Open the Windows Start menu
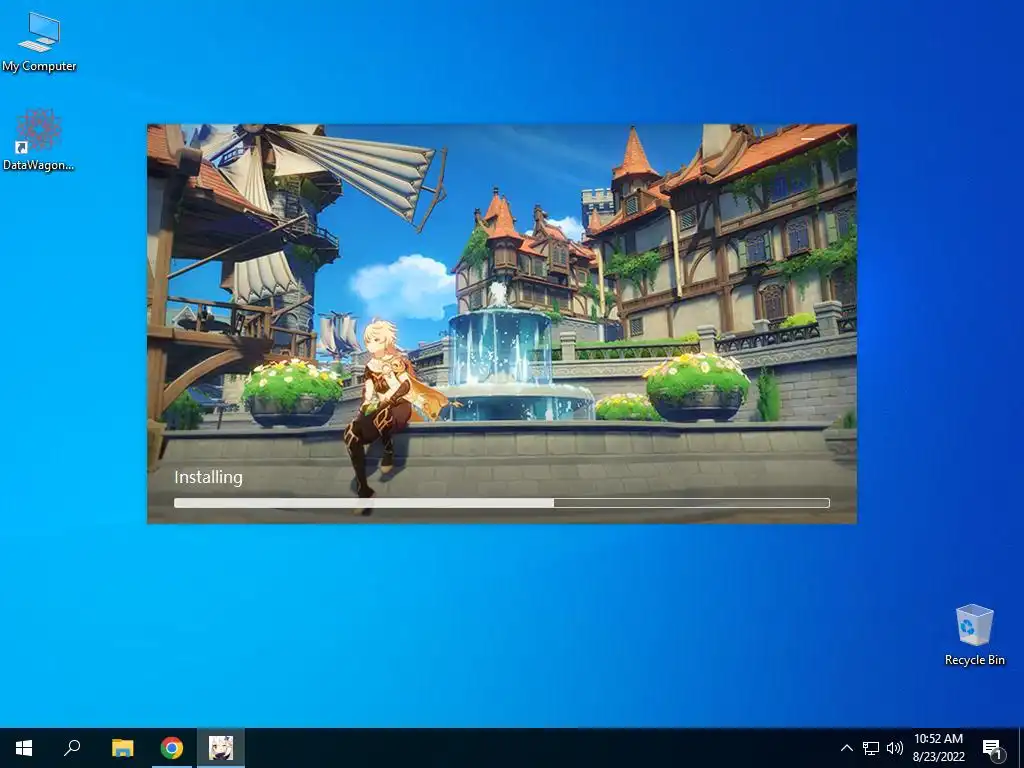This screenshot has height=768, width=1024. click(24, 748)
